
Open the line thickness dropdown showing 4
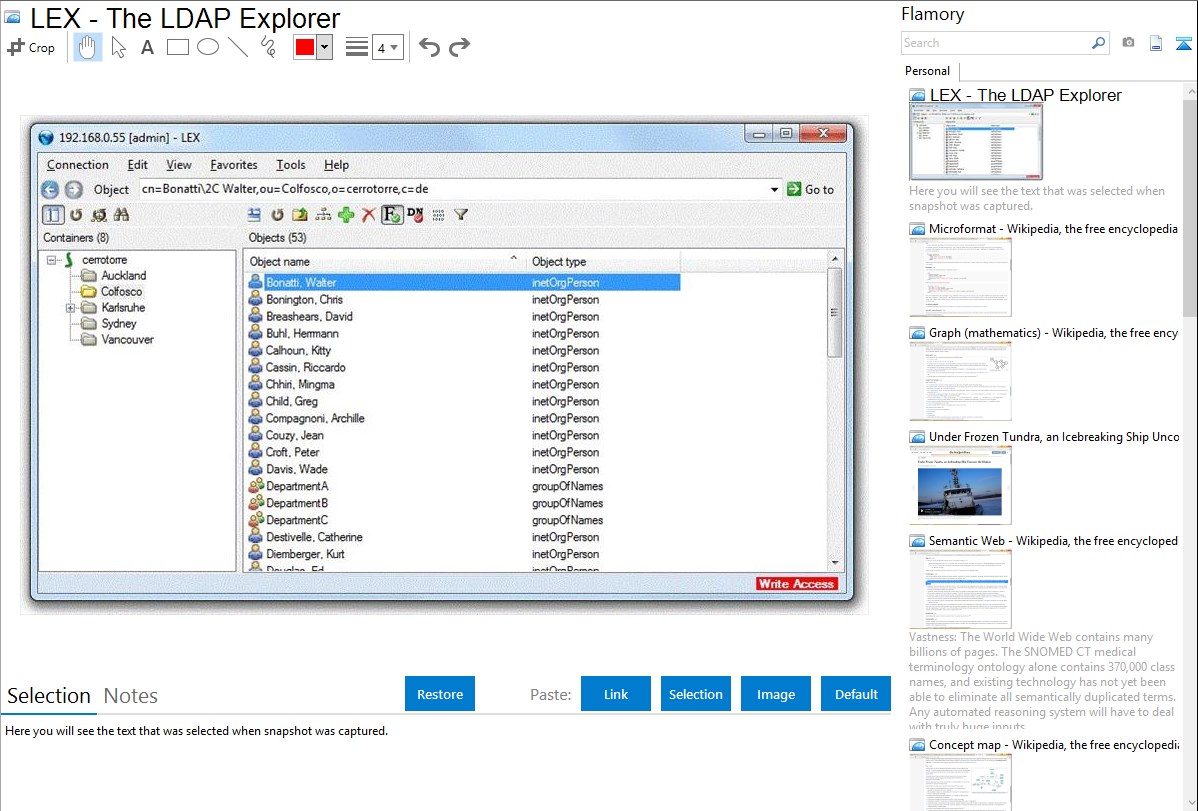pos(387,47)
